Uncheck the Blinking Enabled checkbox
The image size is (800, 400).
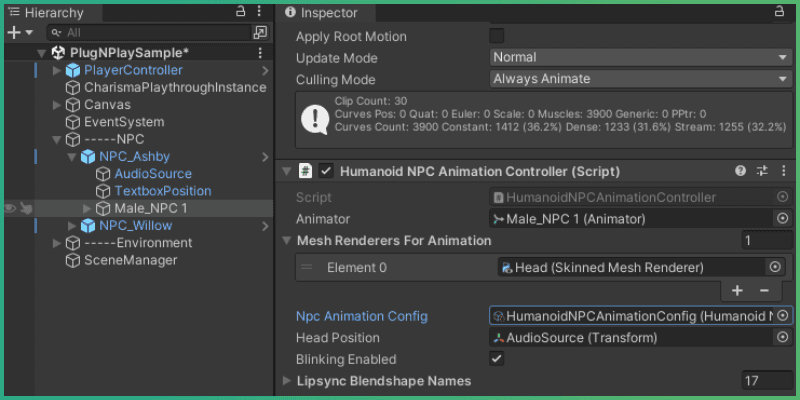click(x=497, y=359)
